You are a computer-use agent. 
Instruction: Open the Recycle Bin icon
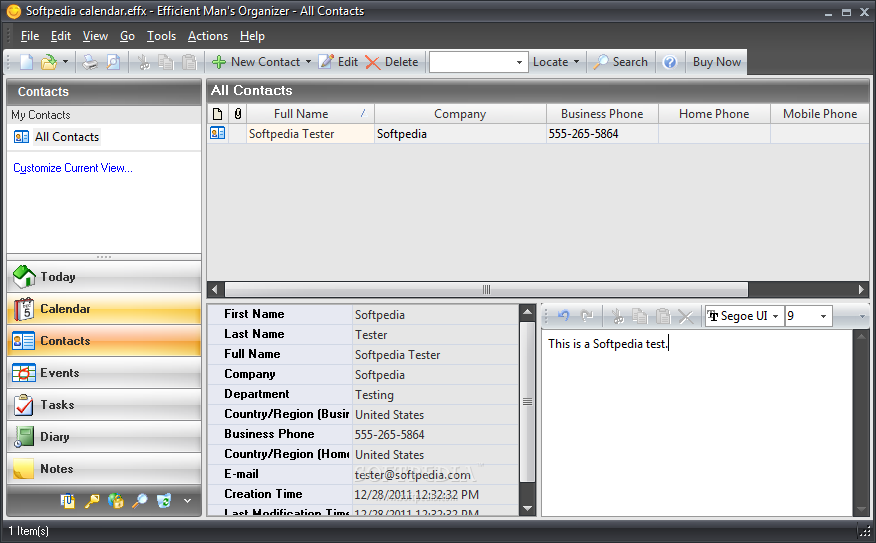[x=164, y=501]
